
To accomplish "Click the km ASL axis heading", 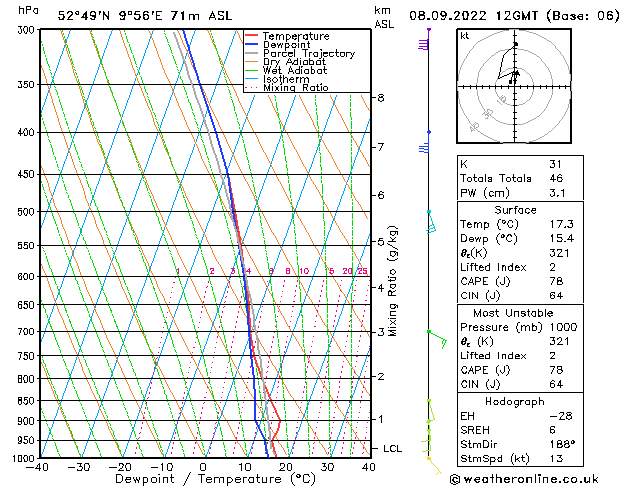I will (384, 17).
